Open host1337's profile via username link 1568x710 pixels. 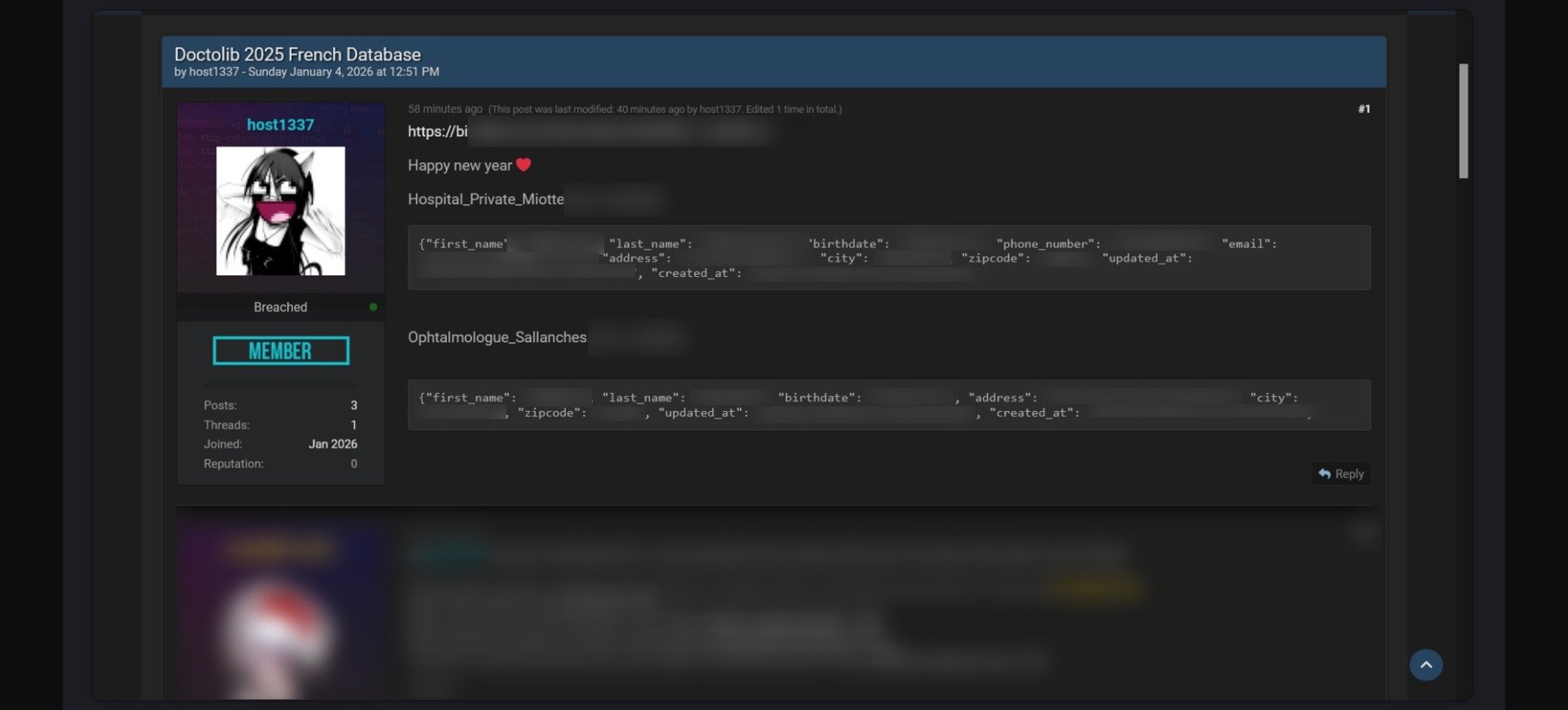[280, 123]
